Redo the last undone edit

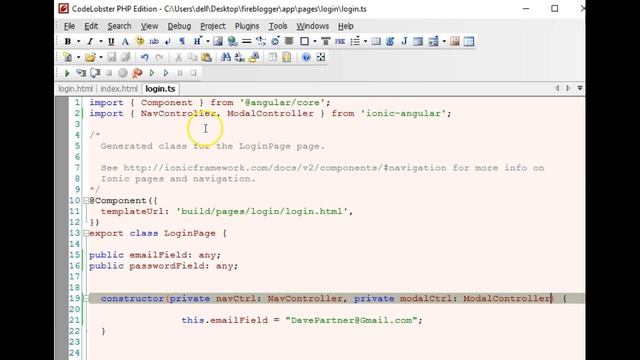click(159, 57)
